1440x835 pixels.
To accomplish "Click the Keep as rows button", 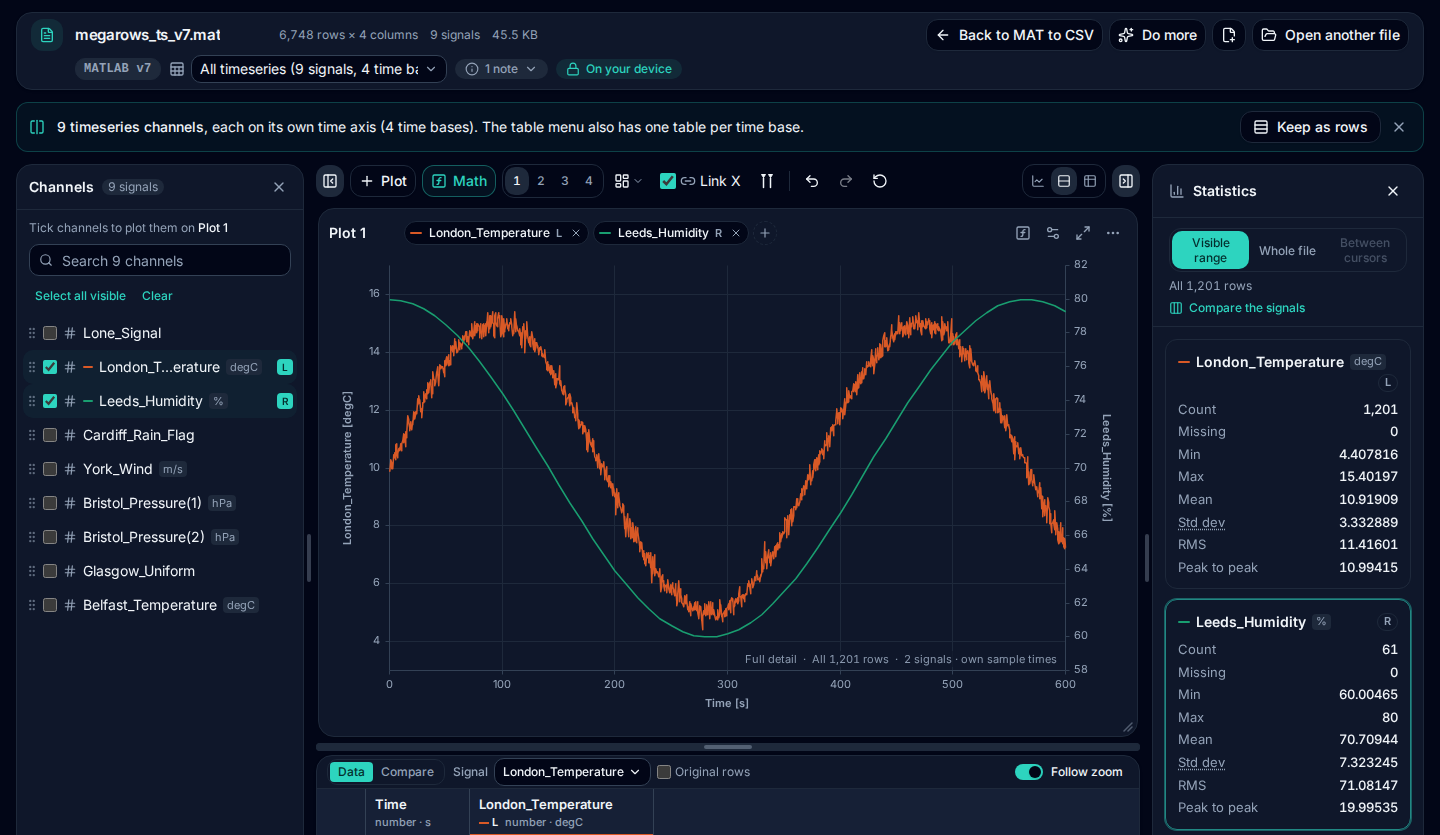I will pyautogui.click(x=1310, y=127).
